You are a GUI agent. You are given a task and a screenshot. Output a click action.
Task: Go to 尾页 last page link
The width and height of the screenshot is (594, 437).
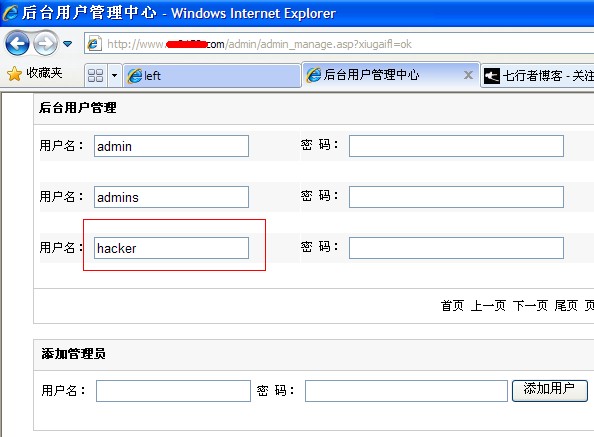(x=566, y=305)
